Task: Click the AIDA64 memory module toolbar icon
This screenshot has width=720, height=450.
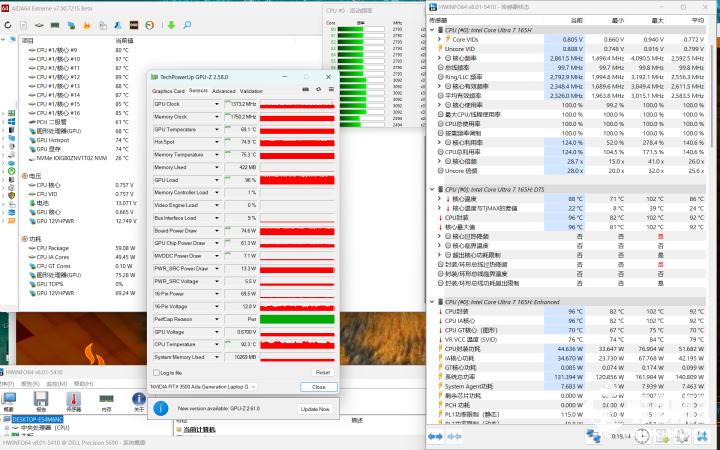Action: [x=55, y=25]
